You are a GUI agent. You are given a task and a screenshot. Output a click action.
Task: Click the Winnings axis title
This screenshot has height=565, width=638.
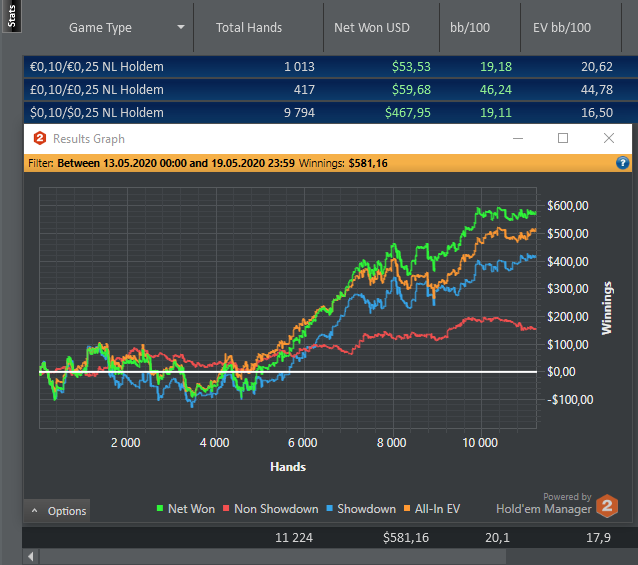pos(607,308)
